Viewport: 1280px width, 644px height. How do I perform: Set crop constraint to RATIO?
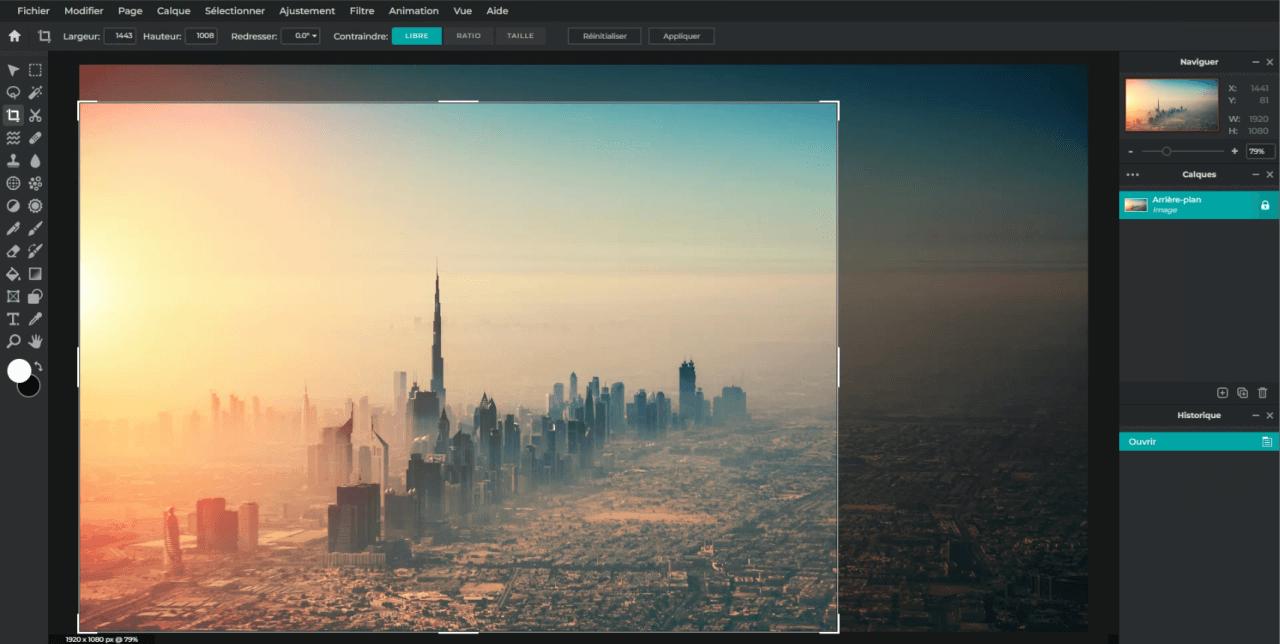tap(468, 36)
